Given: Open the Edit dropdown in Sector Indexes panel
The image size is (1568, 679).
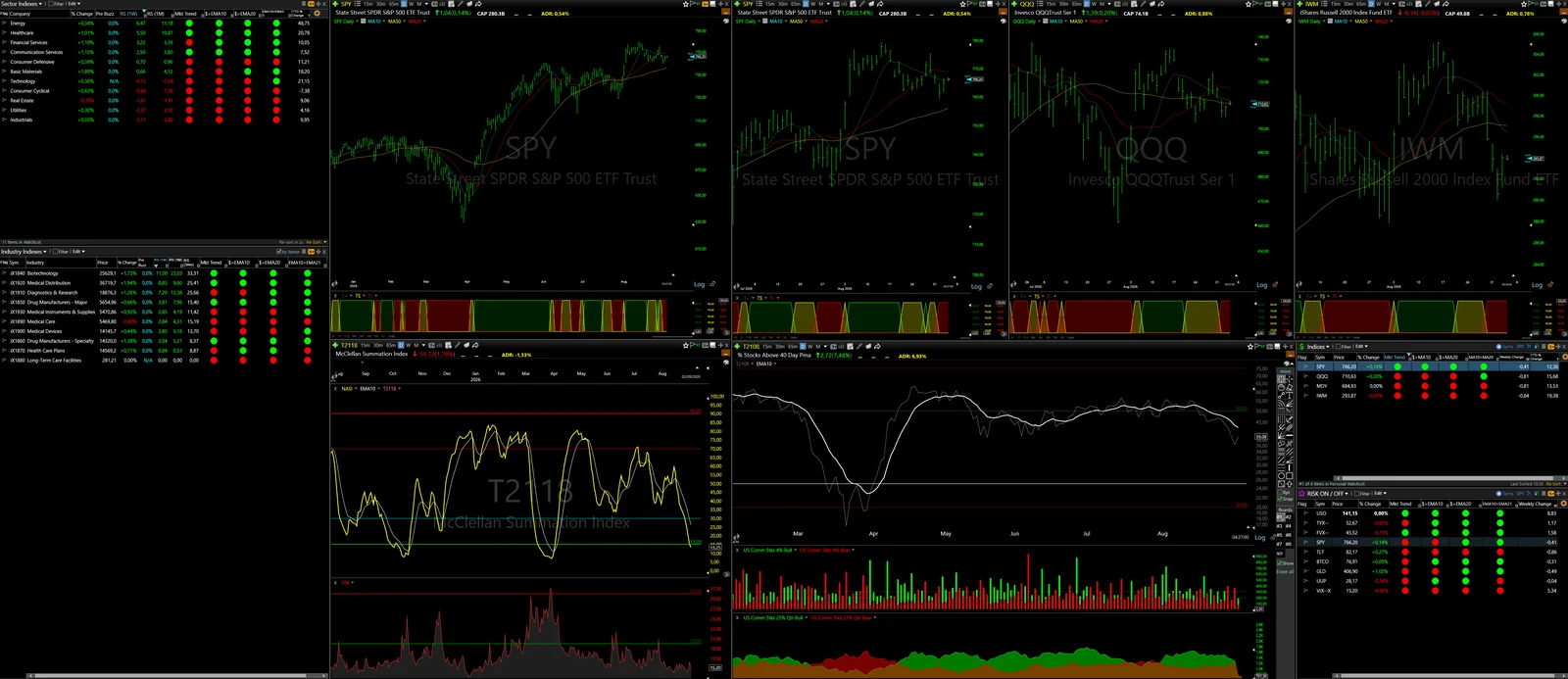Looking at the screenshot, I should 74,4.
